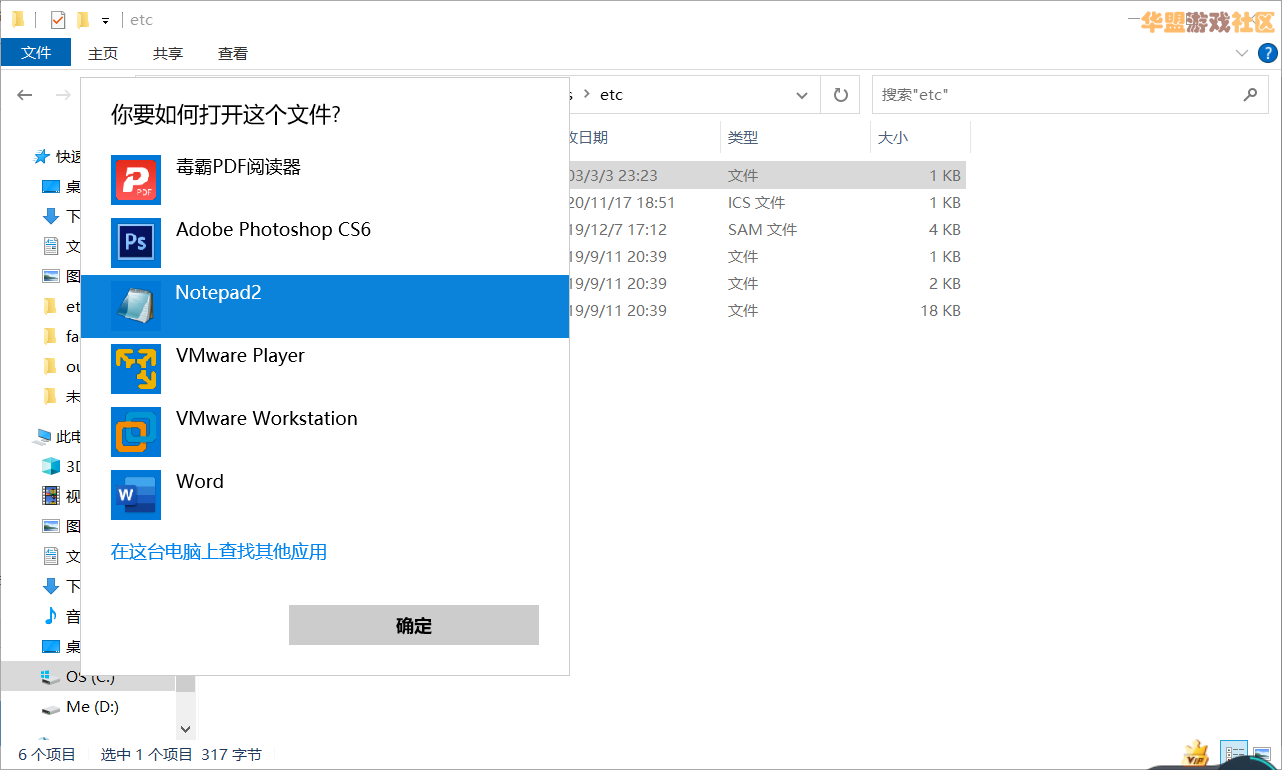The height and width of the screenshot is (770, 1282).
Task: Click the forward navigation arrow
Action: (63, 95)
